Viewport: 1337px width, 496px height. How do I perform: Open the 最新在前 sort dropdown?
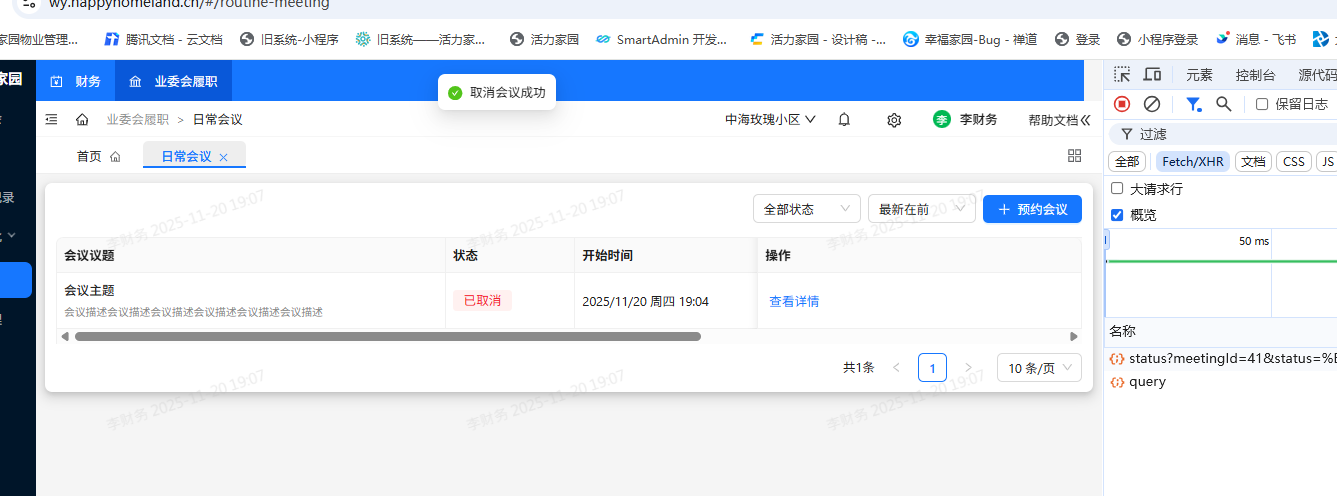(x=922, y=209)
